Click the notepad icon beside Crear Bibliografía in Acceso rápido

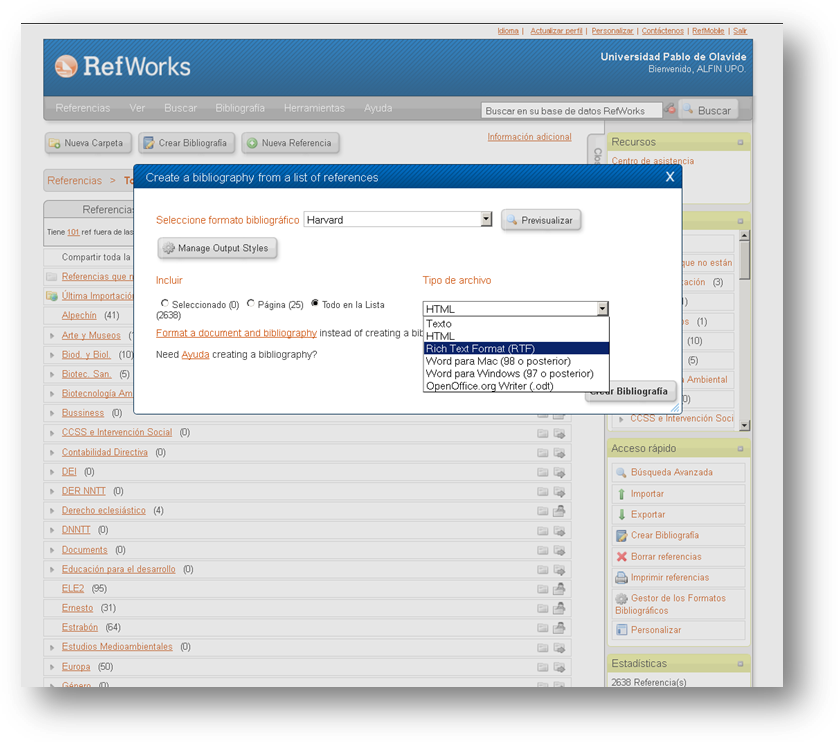coord(621,536)
